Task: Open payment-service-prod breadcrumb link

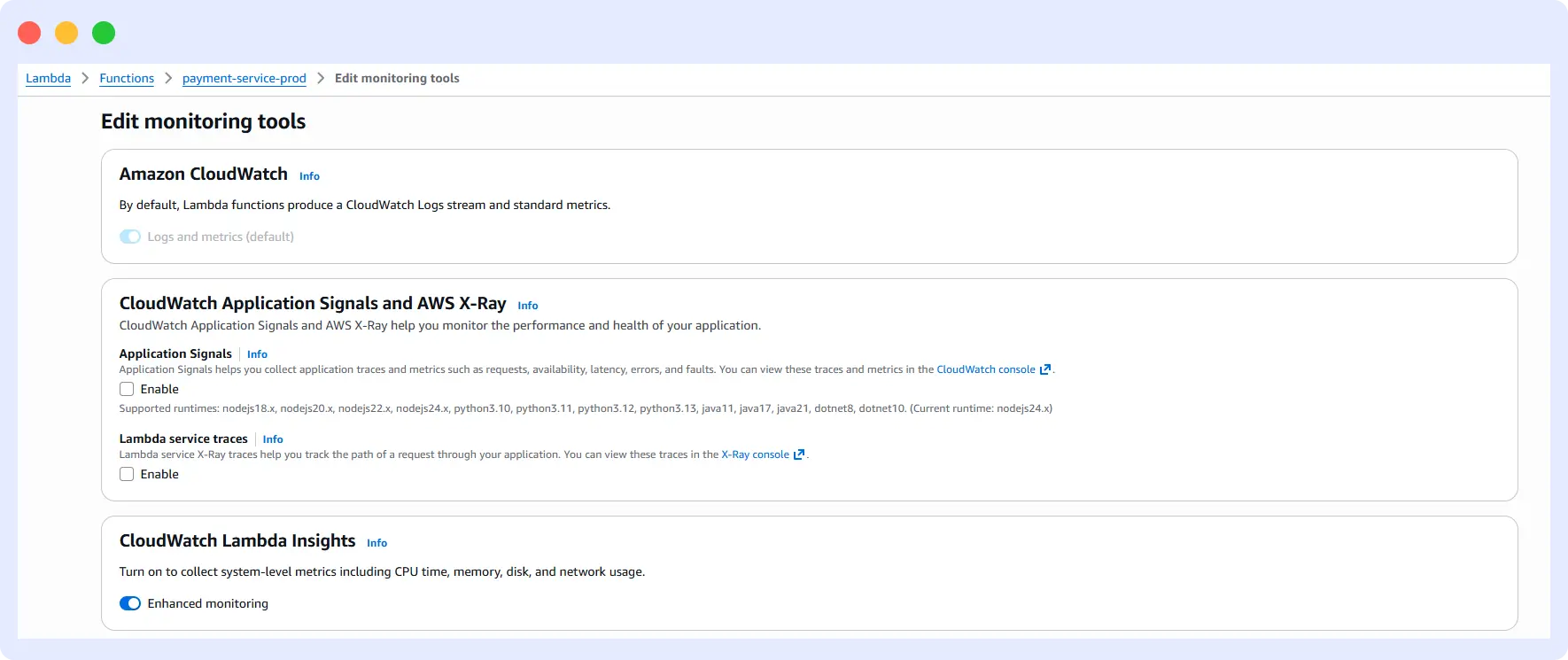Action: [x=245, y=78]
